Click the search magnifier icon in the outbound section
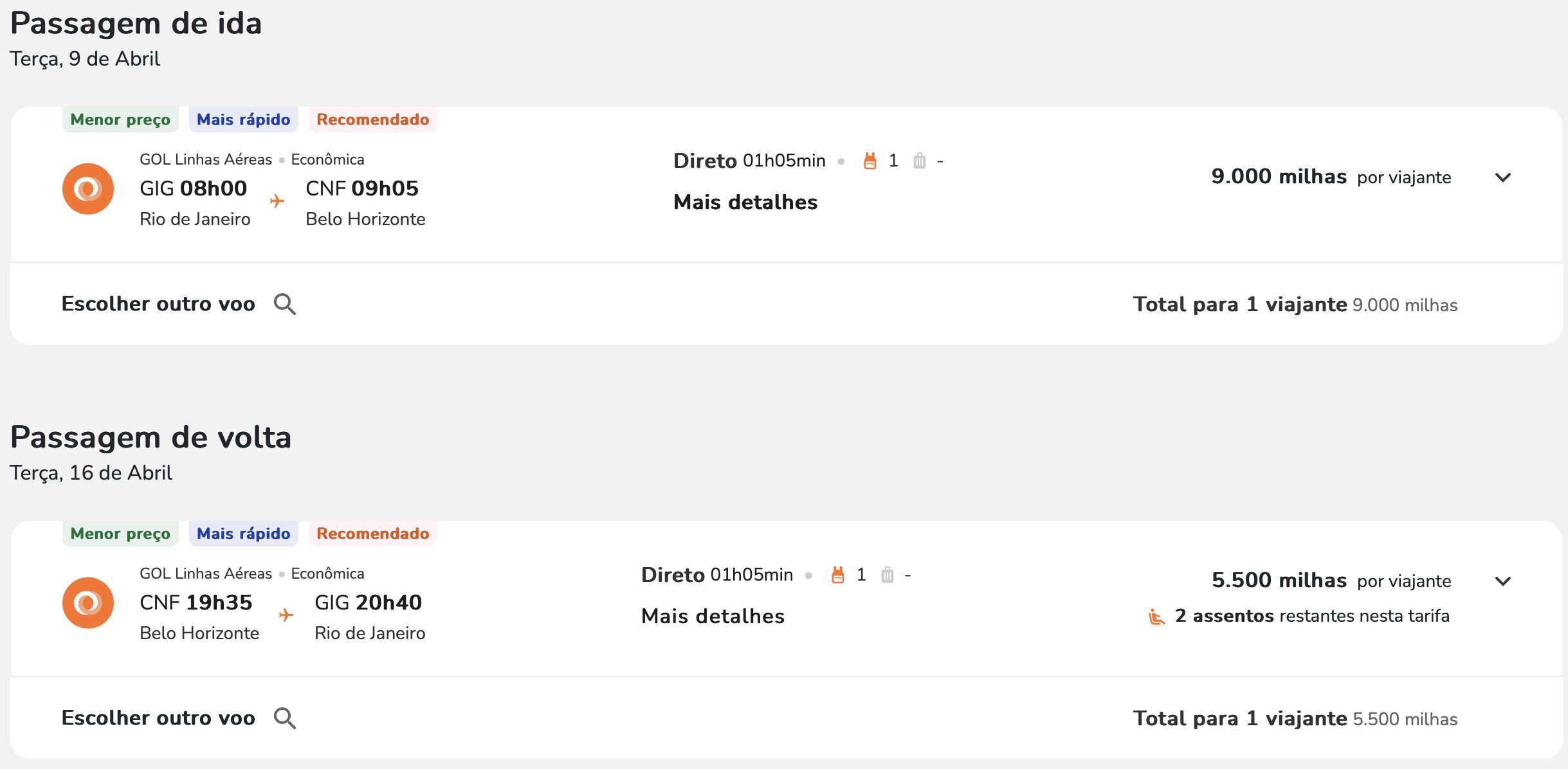Image resolution: width=1568 pixels, height=769 pixels. coord(285,304)
